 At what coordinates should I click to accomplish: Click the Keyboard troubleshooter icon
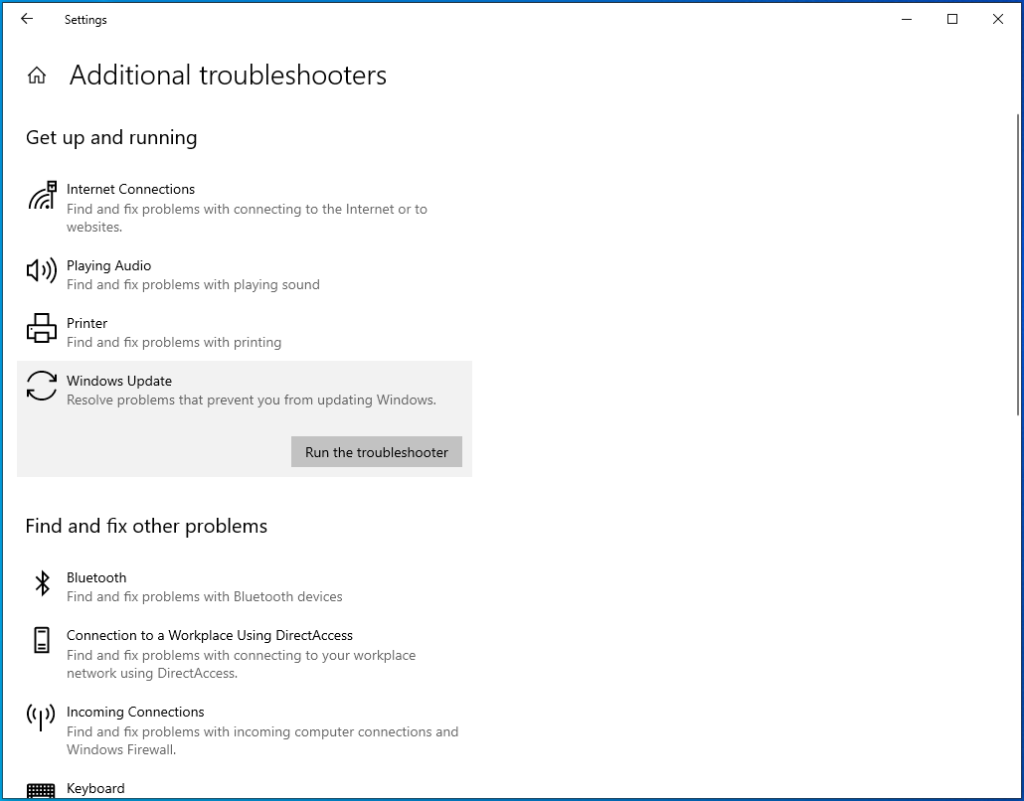tap(41, 790)
